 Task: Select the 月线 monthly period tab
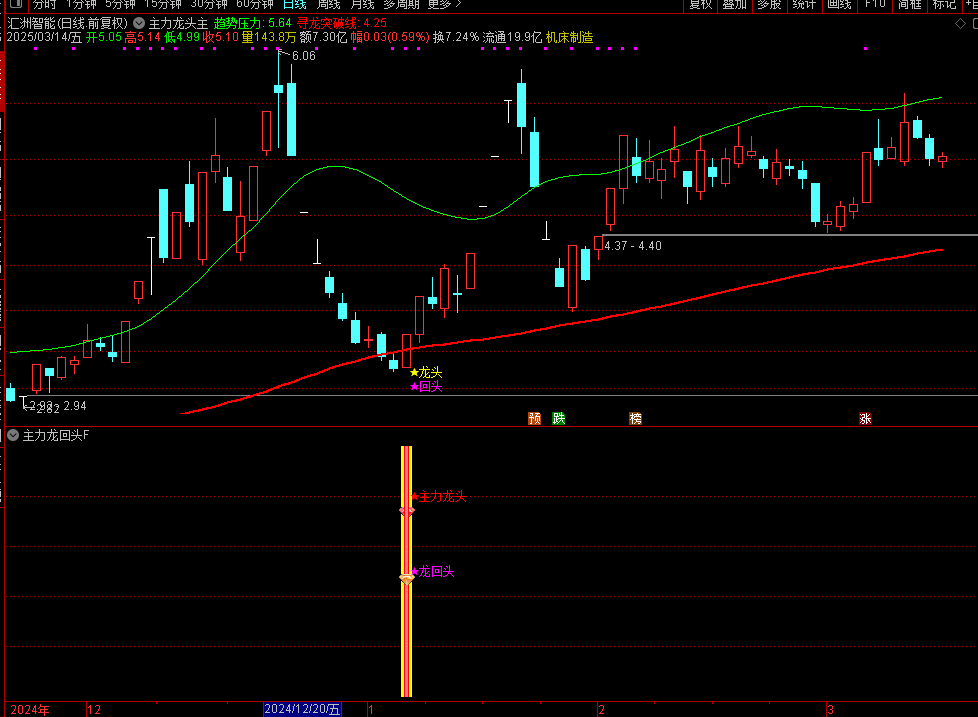(361, 4)
